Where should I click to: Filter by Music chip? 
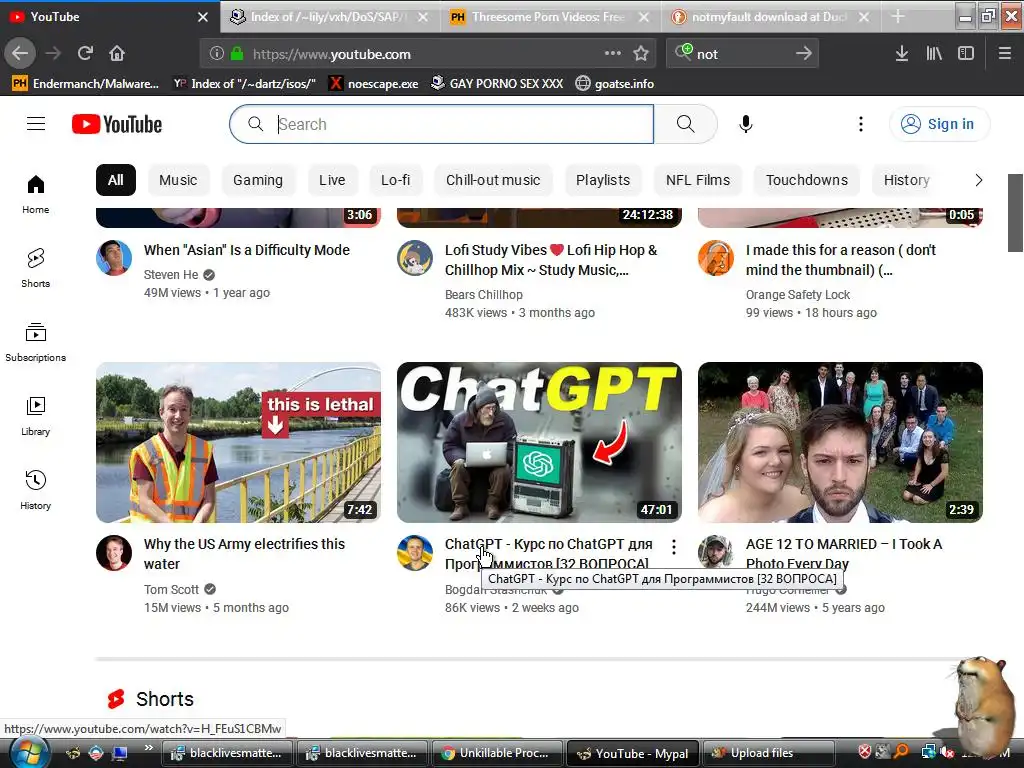[x=178, y=180]
